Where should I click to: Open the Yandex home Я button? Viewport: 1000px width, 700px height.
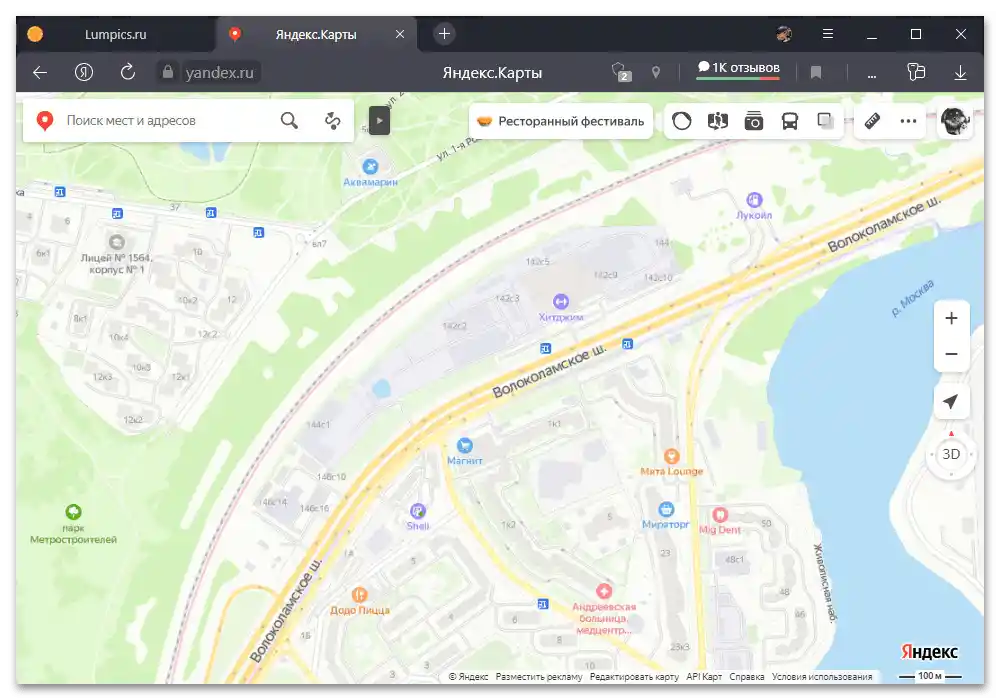click(84, 73)
